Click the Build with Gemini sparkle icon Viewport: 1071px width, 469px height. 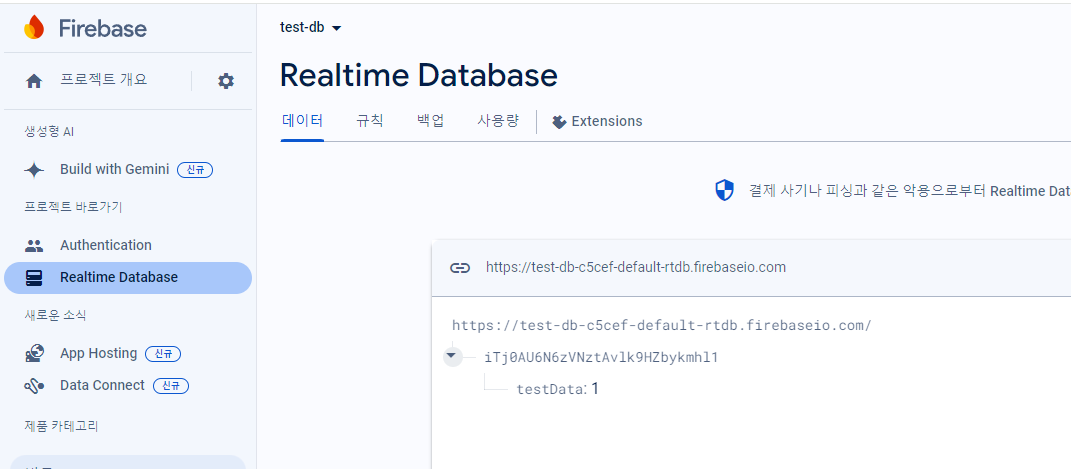pos(34,170)
